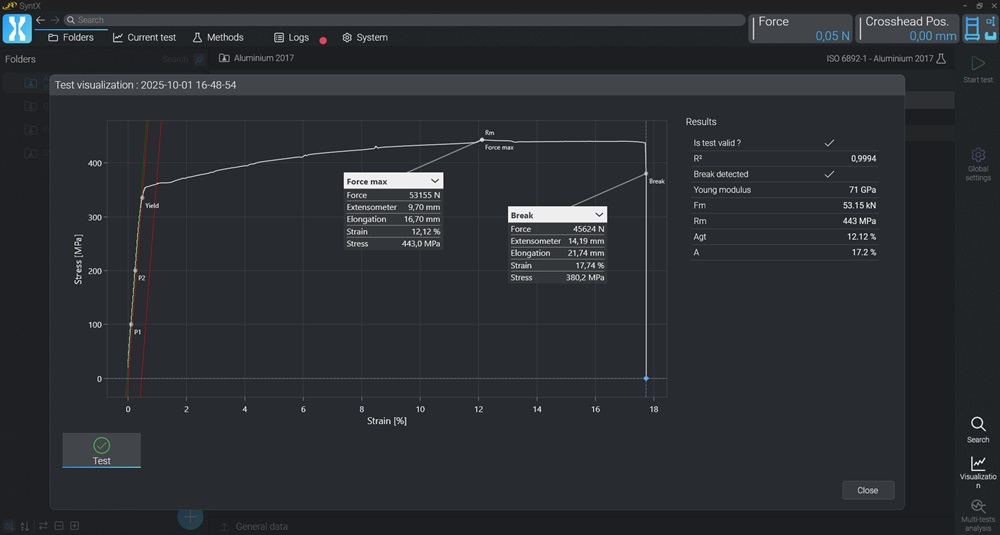
Task: Close the test visualization dialog
Action: click(867, 490)
